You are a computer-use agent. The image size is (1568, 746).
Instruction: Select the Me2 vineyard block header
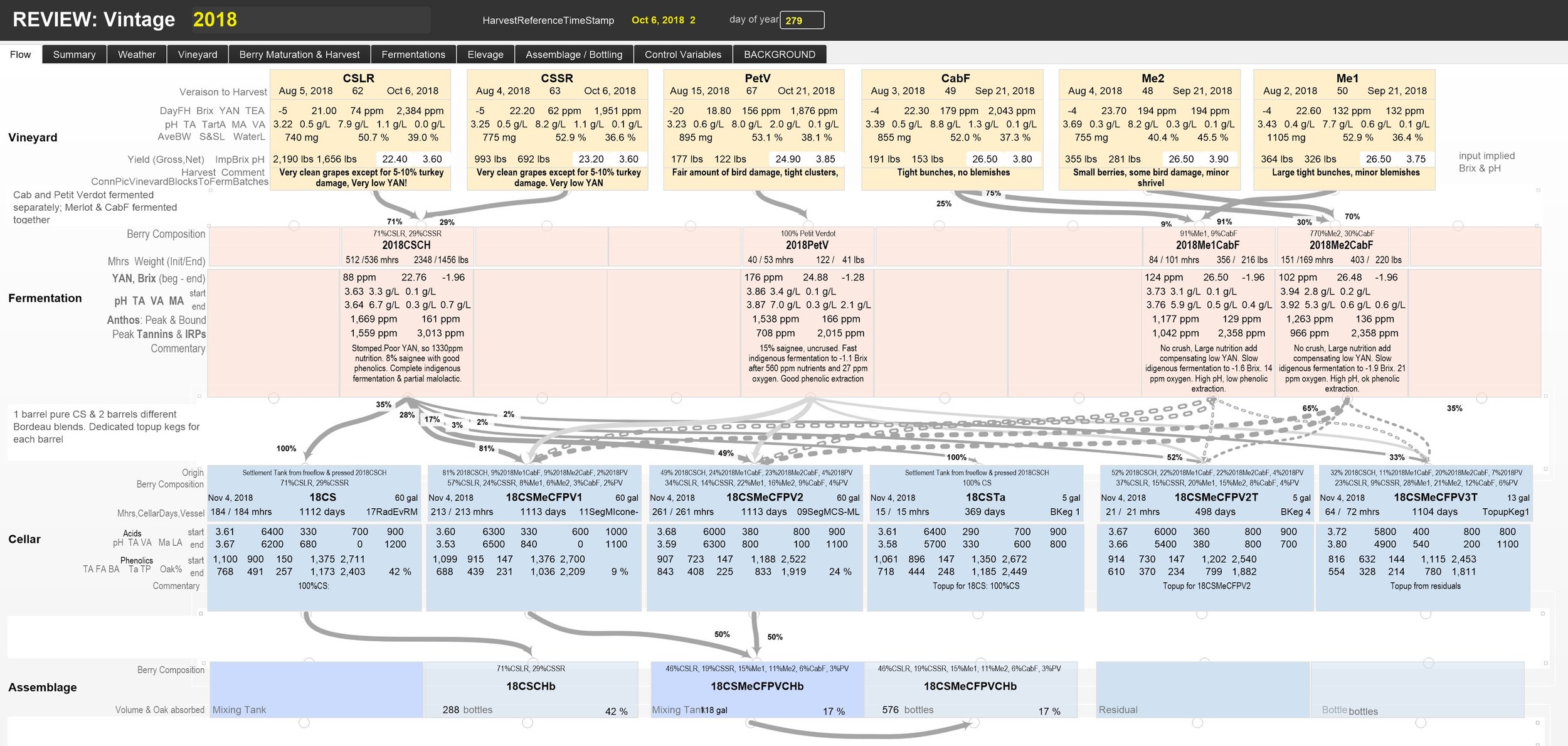(1153, 78)
